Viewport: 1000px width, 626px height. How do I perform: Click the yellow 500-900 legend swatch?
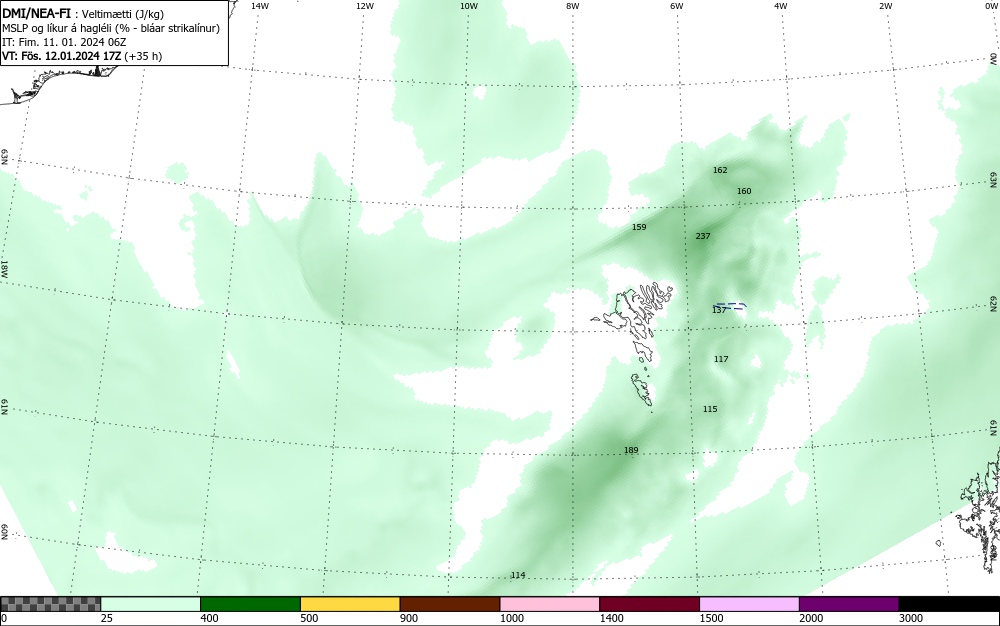click(350, 604)
